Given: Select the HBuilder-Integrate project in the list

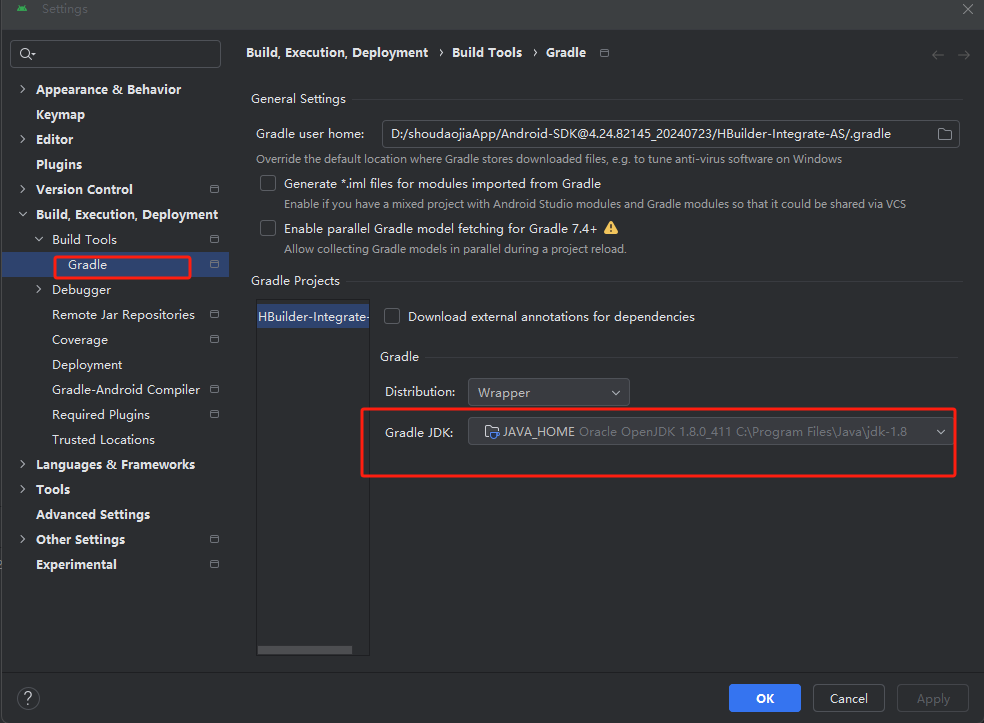Looking at the screenshot, I should click(313, 316).
